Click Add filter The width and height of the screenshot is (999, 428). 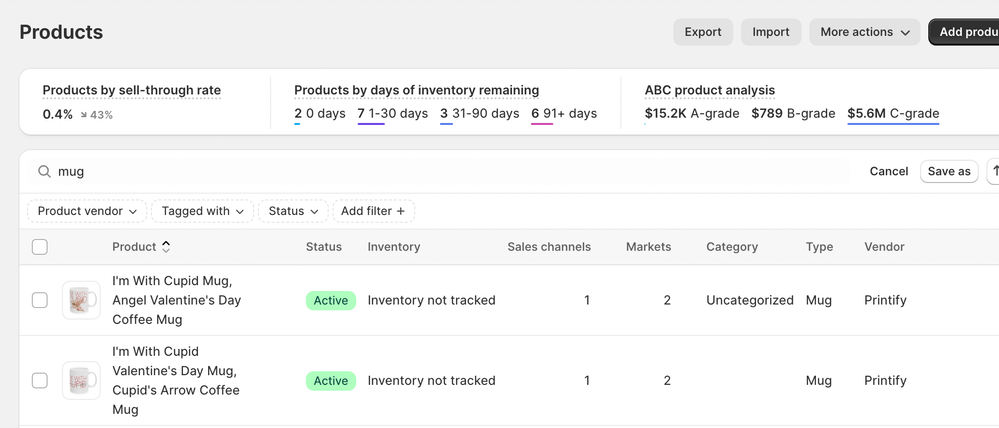(373, 211)
